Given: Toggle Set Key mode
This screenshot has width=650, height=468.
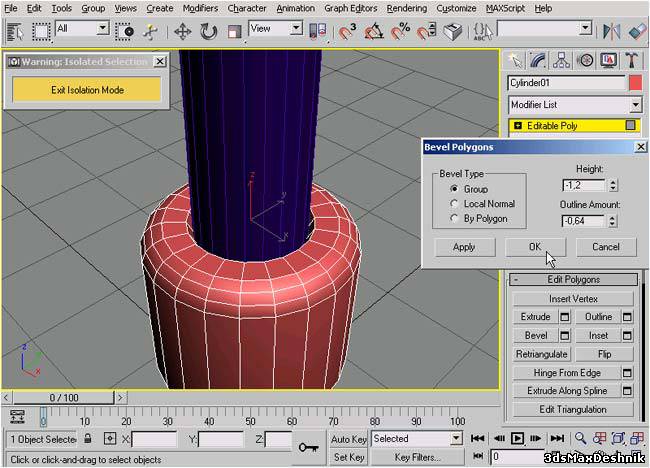Looking at the screenshot, I should pos(349,457).
